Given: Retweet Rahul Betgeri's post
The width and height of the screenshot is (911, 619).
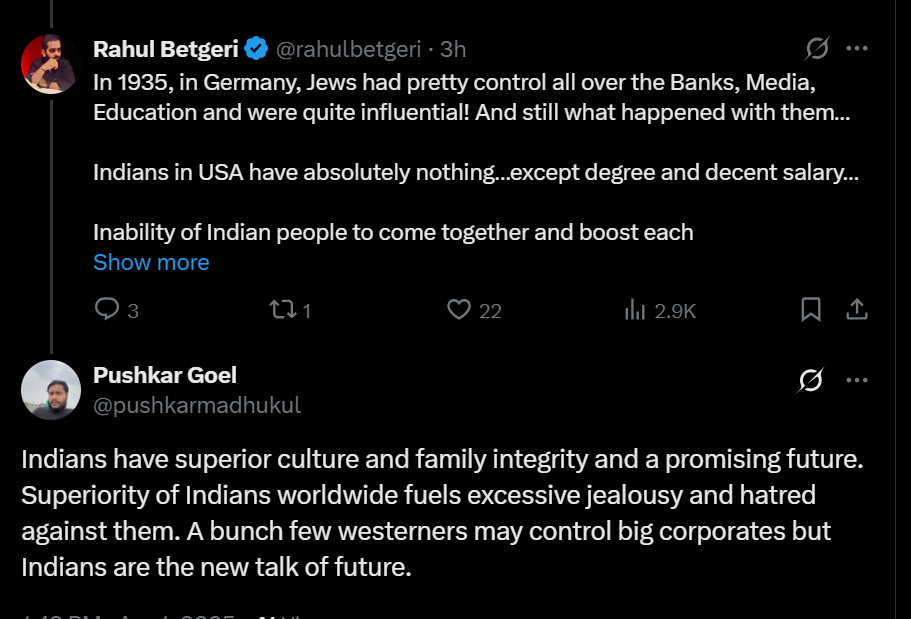Looking at the screenshot, I should [x=282, y=310].
